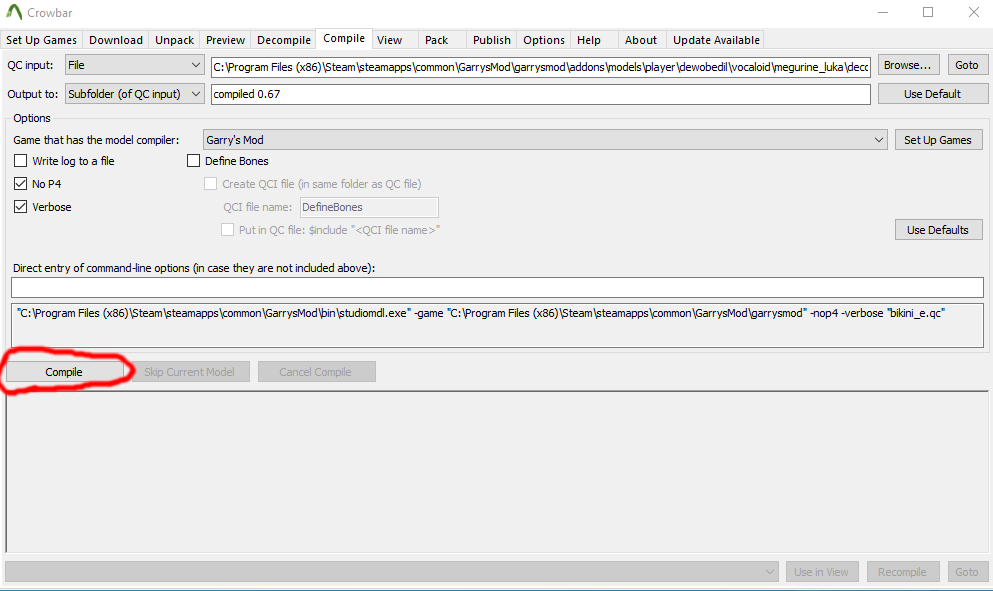The image size is (993, 591).
Task: Expand the QC input type dropdown
Action: pos(134,65)
